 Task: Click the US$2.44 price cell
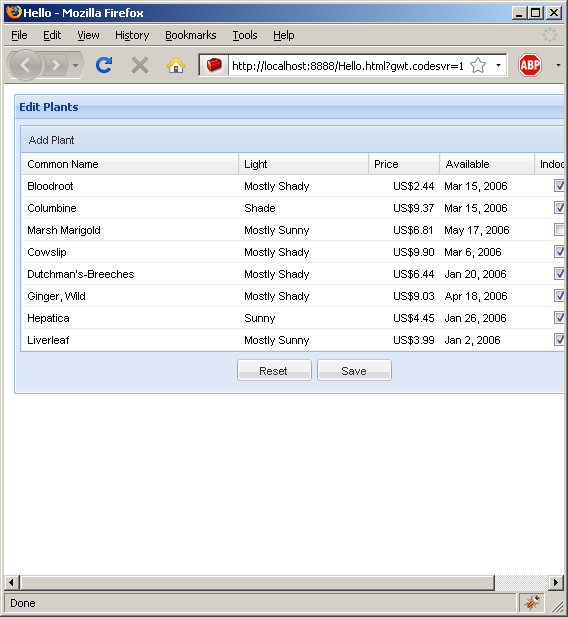click(x=404, y=186)
